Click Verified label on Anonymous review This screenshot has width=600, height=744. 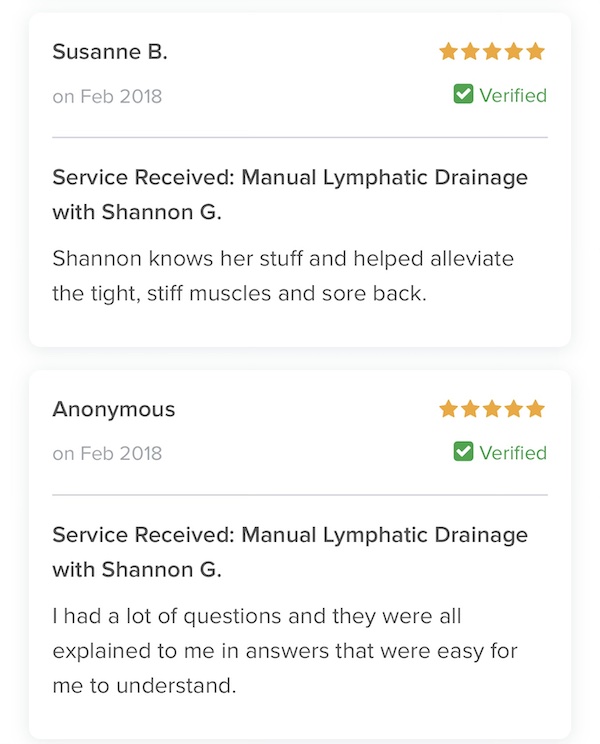click(513, 453)
